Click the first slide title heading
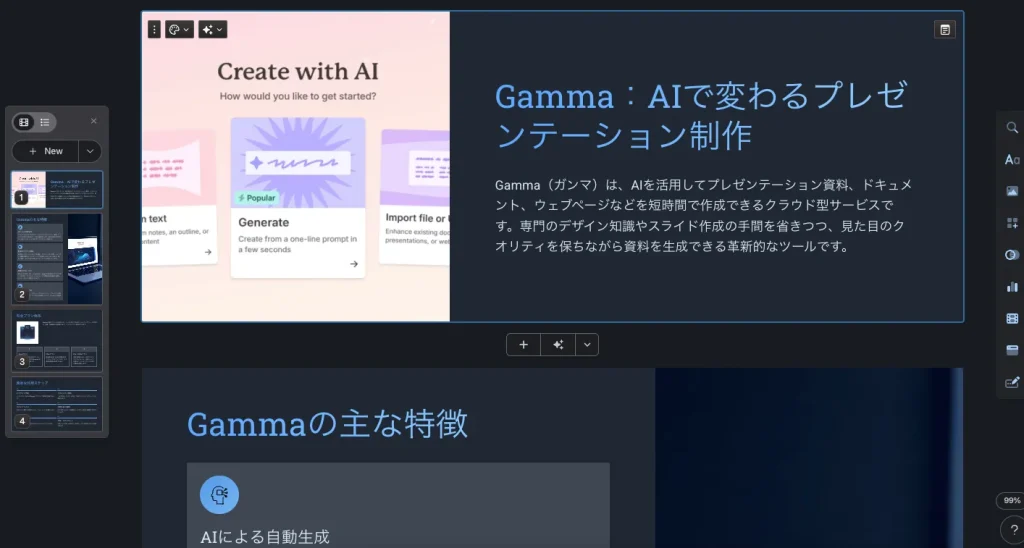This screenshot has height=548, width=1024. click(x=701, y=116)
